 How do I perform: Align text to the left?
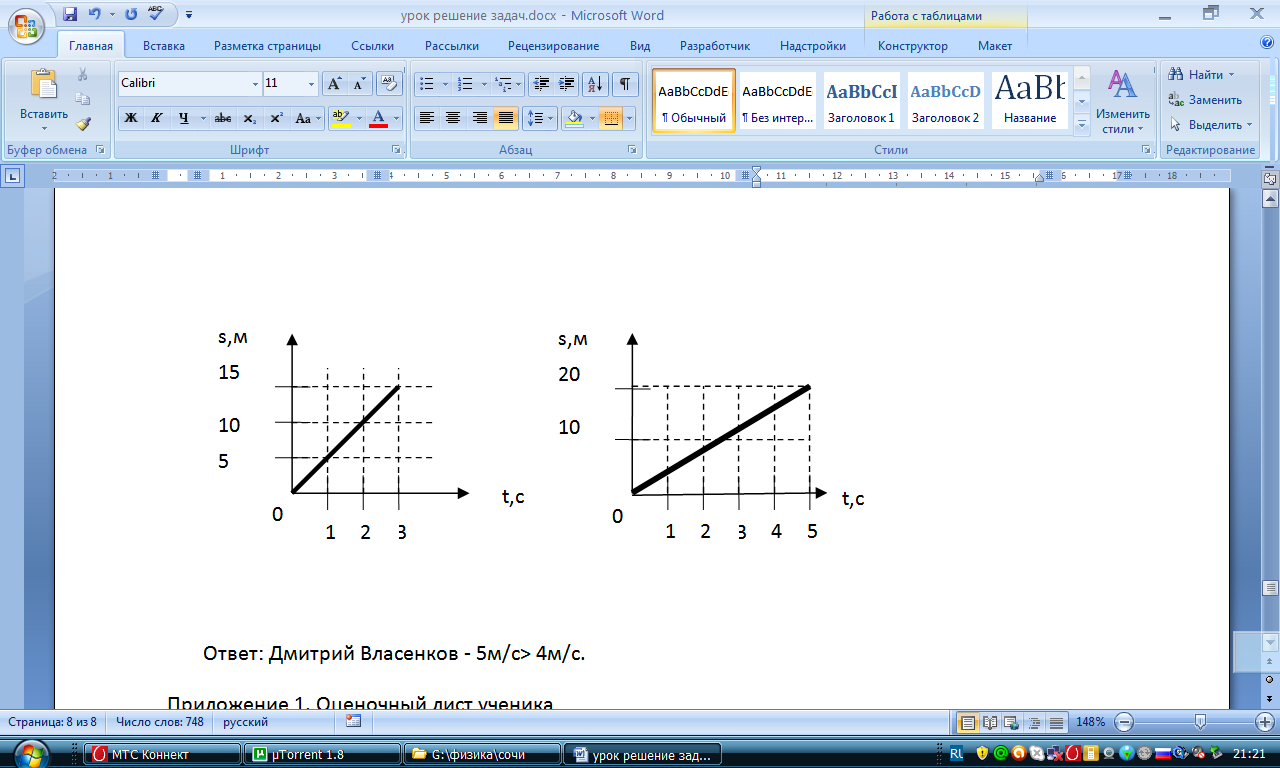[427, 118]
